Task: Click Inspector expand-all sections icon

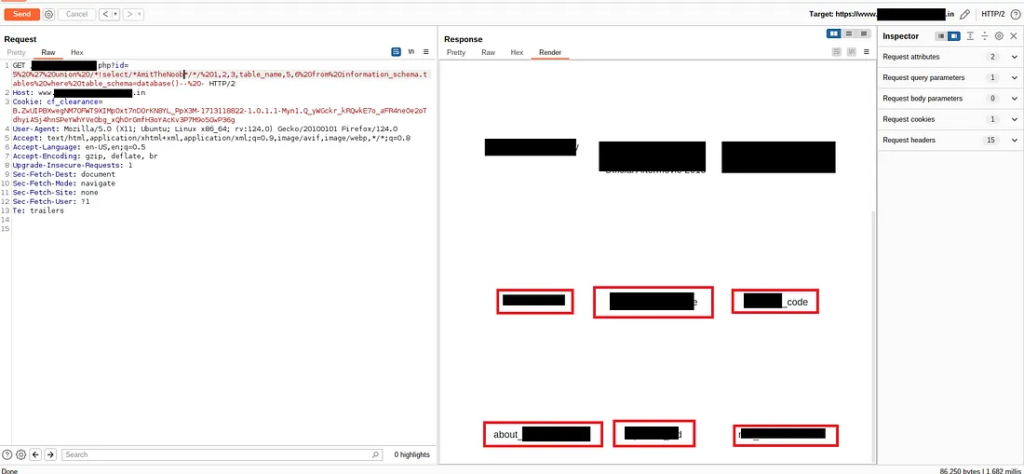Action: 970,36
